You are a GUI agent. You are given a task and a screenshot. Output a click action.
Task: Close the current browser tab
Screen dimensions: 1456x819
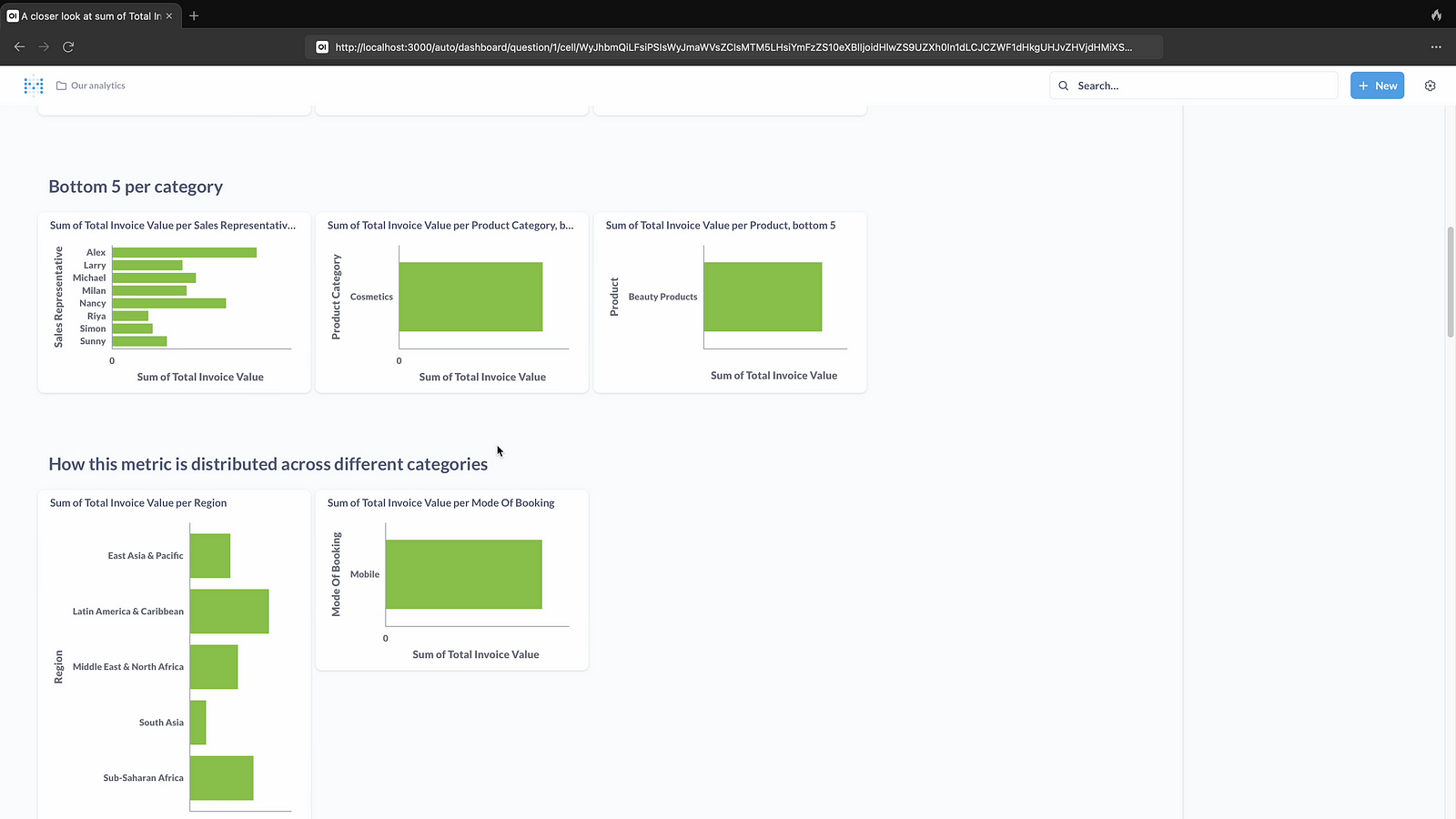tap(169, 15)
